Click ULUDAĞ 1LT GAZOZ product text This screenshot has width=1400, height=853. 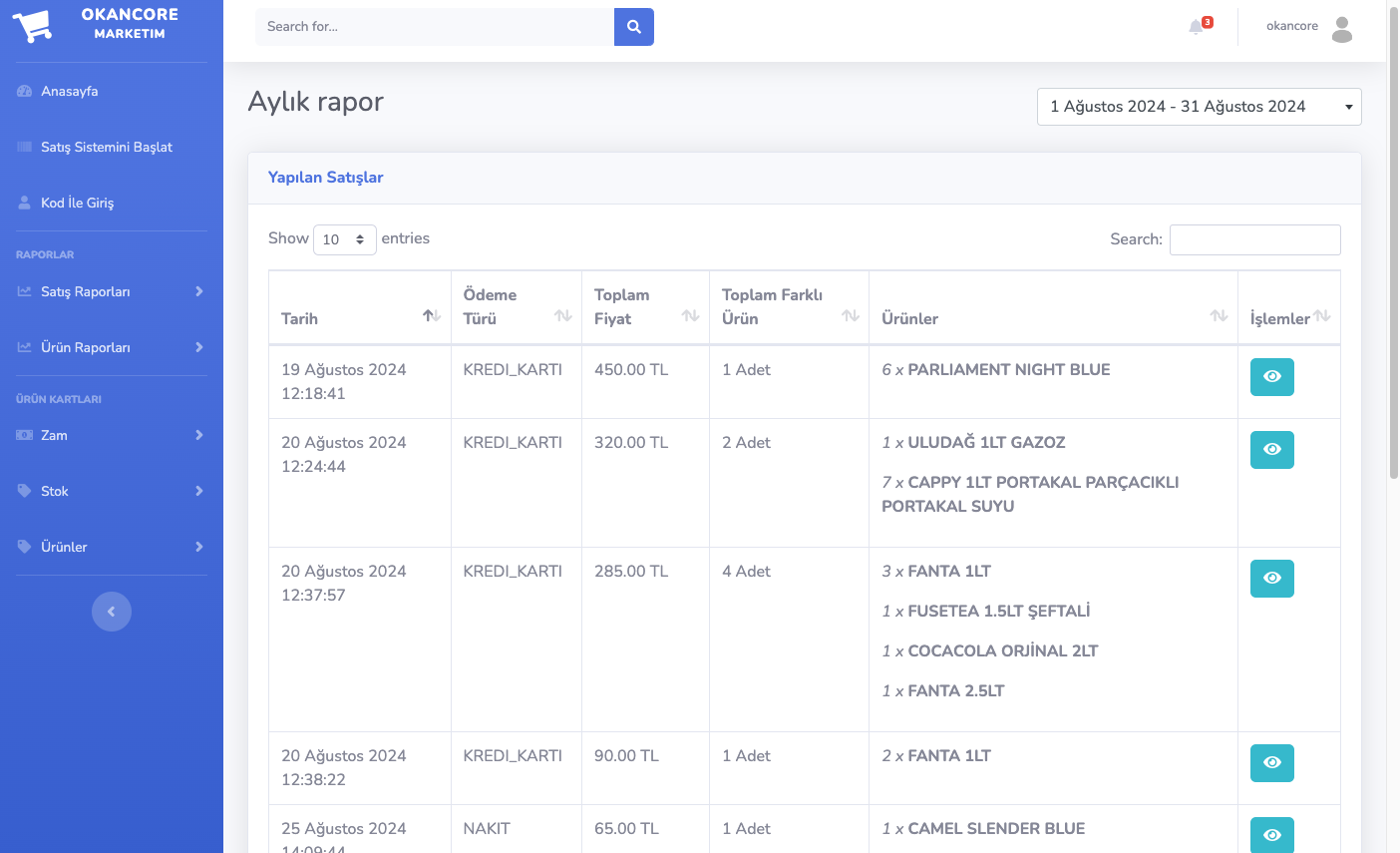coord(987,443)
